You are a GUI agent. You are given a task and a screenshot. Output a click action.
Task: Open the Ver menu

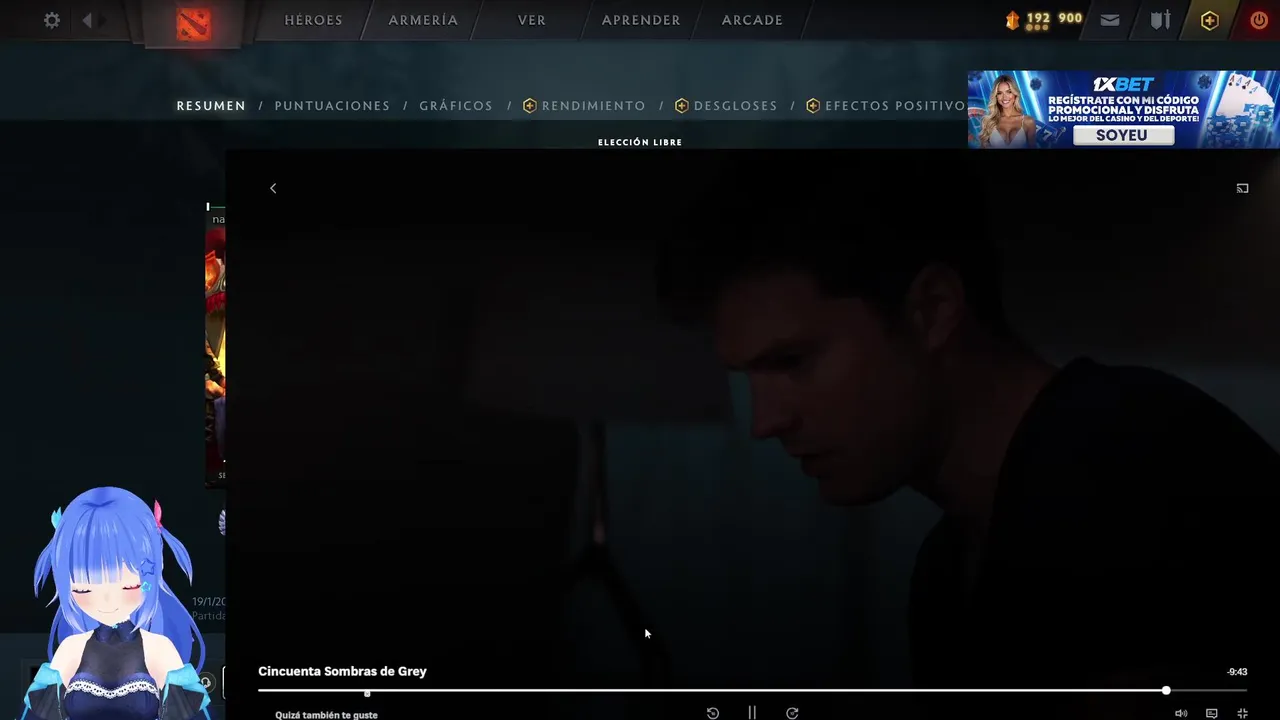532,20
